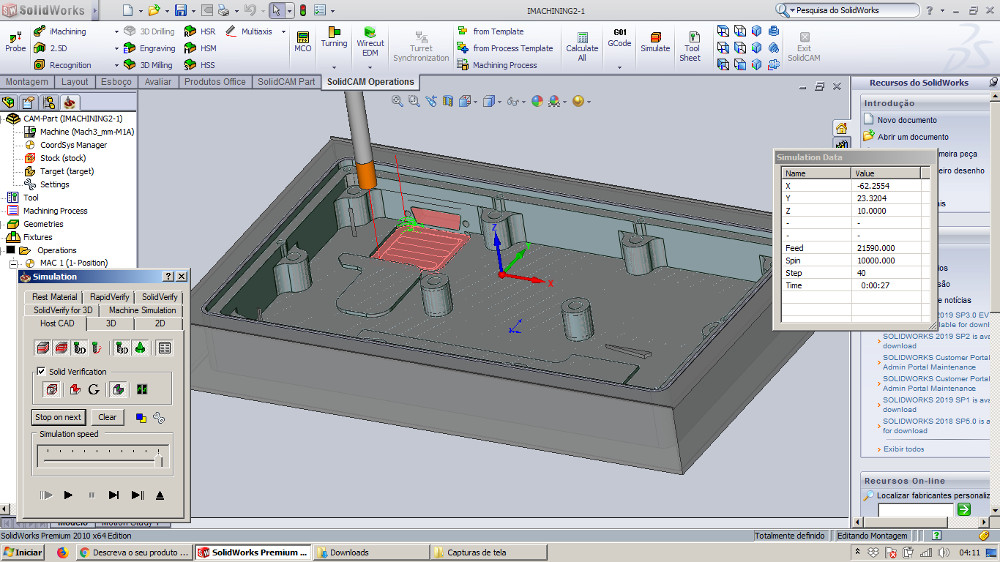
Task: Open Machining Process from the ribbon
Action: click(497, 65)
